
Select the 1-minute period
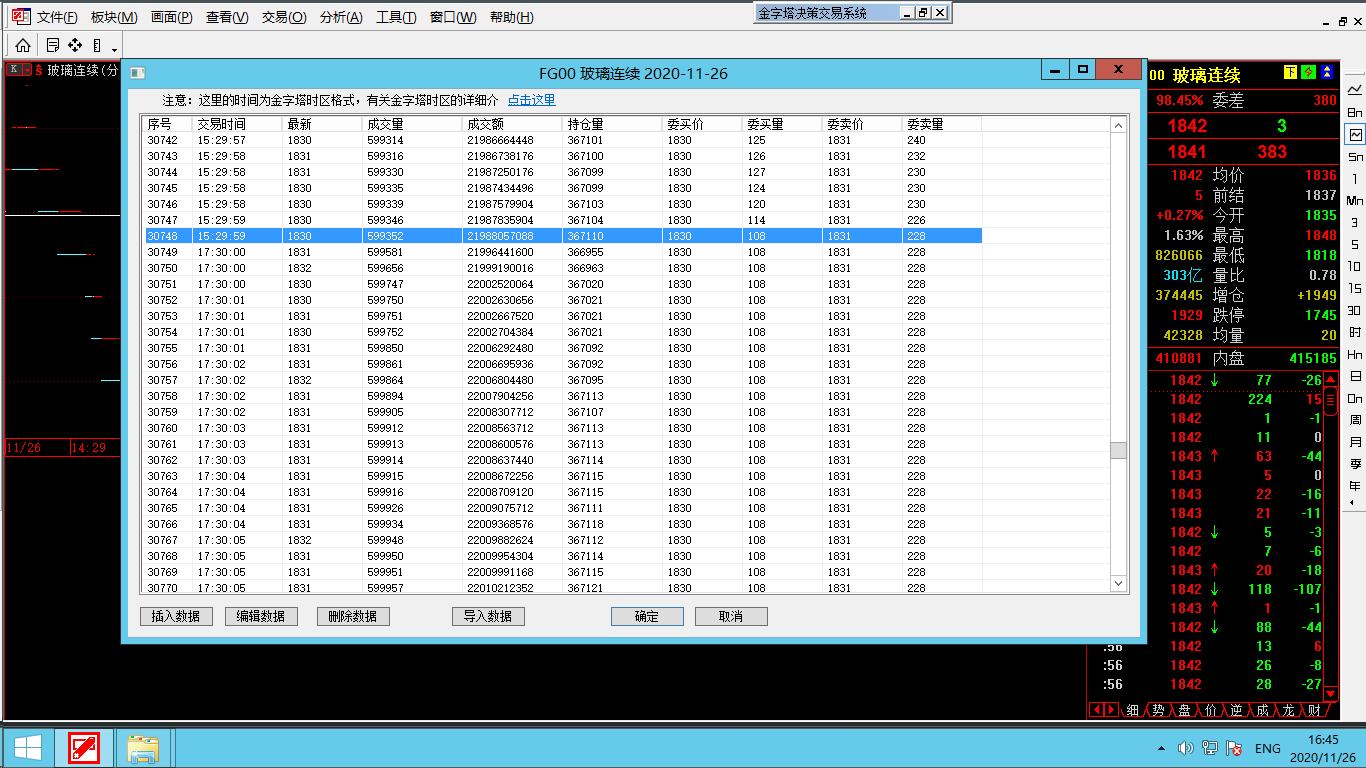point(1355,178)
